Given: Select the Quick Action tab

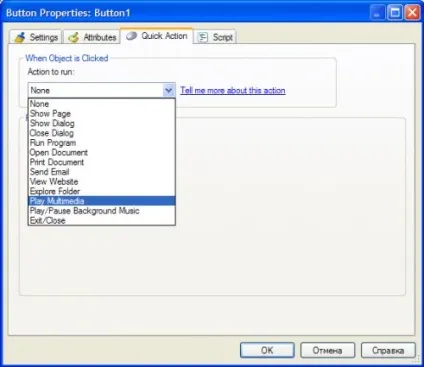Looking at the screenshot, I should 157,36.
